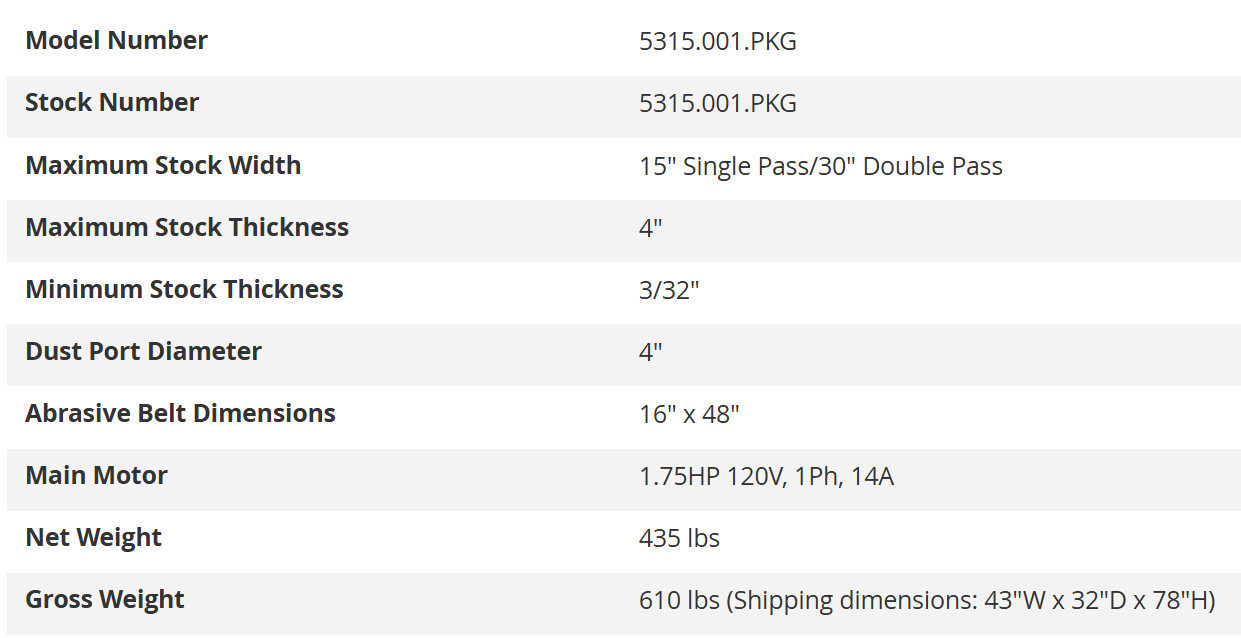Click the 15" Single Pass/30" Double Pass value
Image resolution: width=1241 pixels, height=638 pixels.
(x=820, y=166)
